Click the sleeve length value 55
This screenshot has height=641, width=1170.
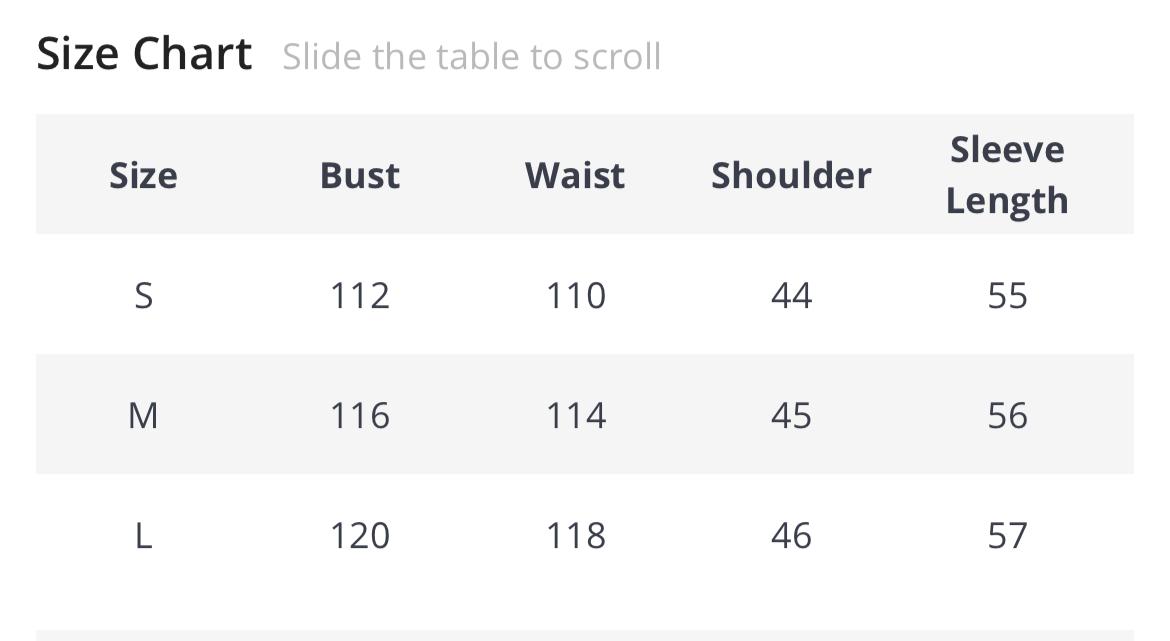[1007, 296]
